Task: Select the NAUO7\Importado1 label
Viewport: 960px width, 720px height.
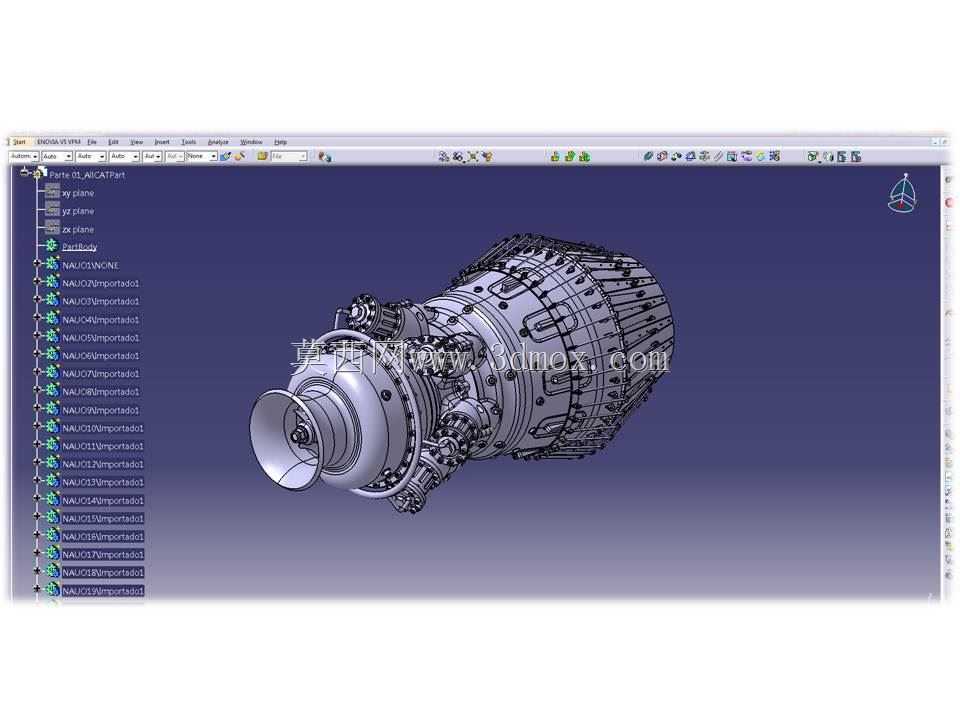Action: 100,373
